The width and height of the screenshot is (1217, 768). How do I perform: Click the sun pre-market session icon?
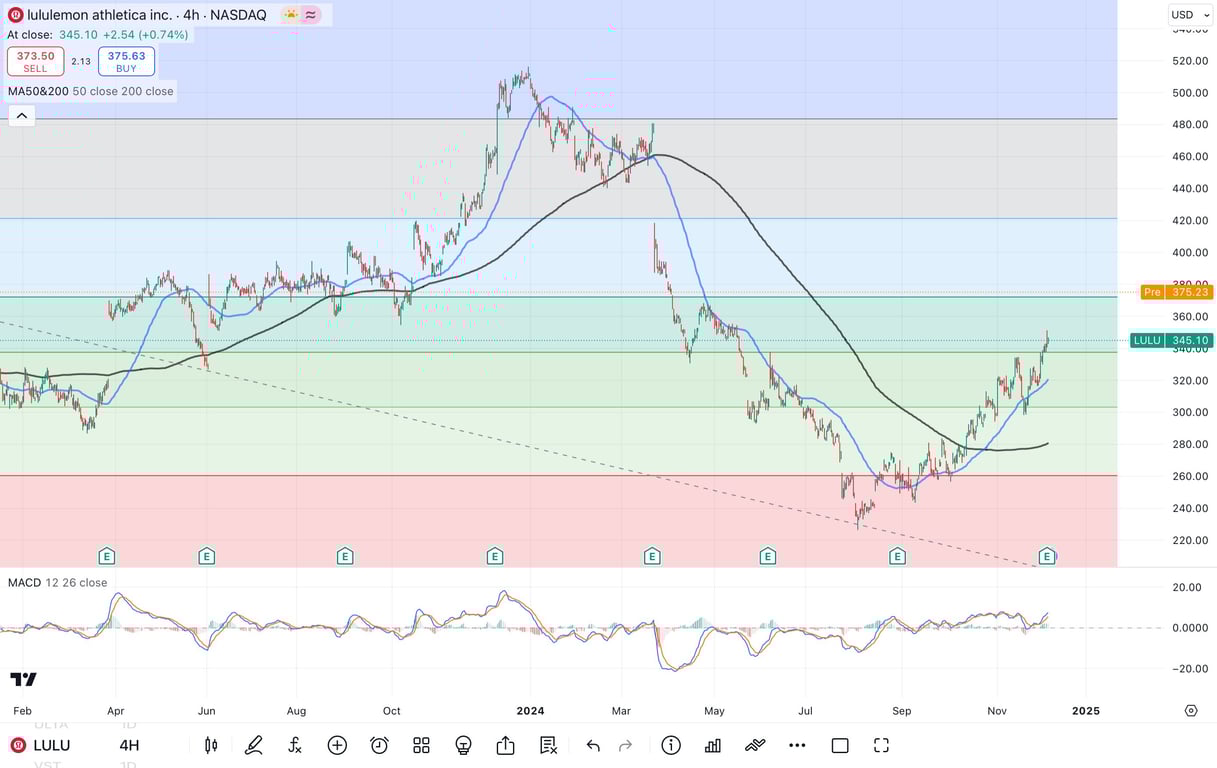coord(290,15)
